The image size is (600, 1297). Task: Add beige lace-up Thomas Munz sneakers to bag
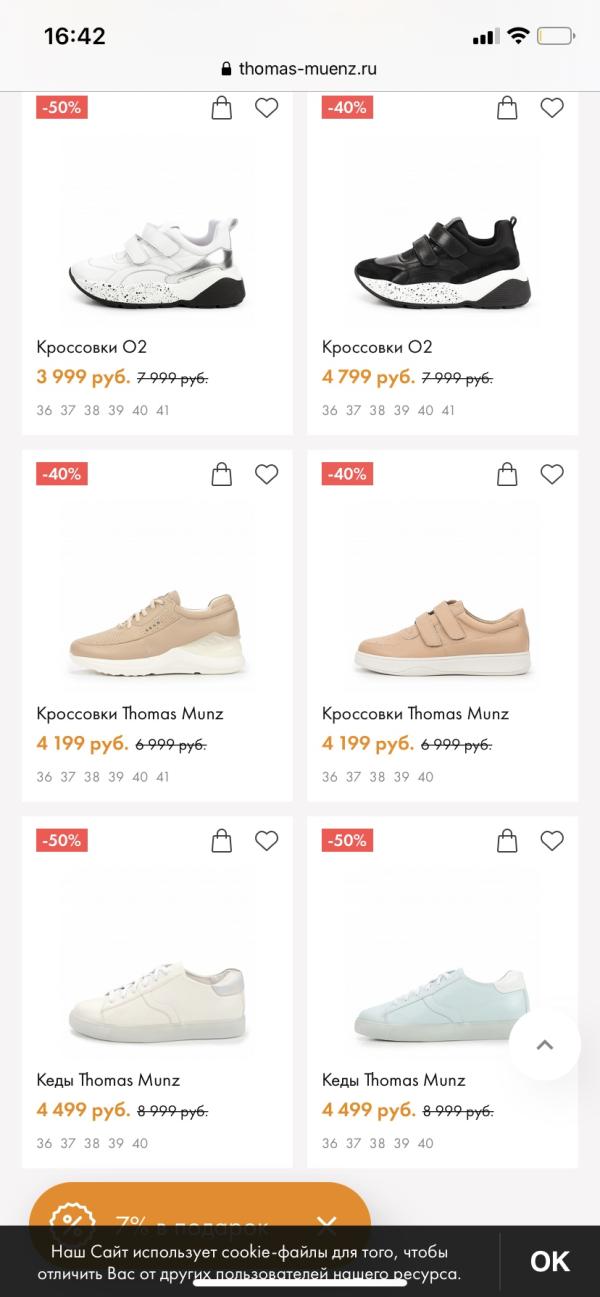(x=222, y=474)
